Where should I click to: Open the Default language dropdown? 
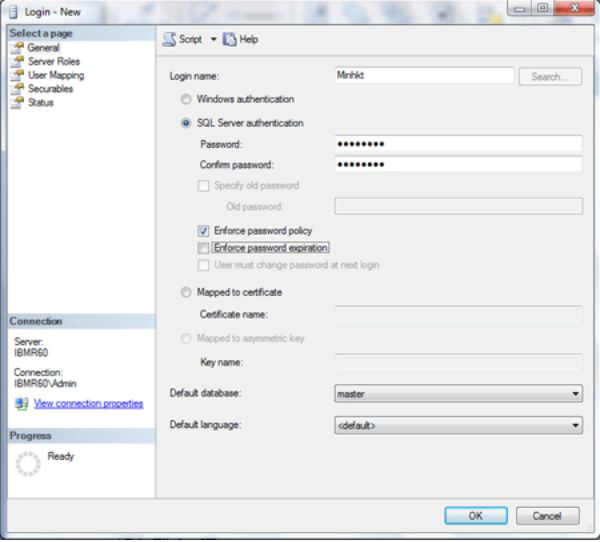tap(458, 426)
